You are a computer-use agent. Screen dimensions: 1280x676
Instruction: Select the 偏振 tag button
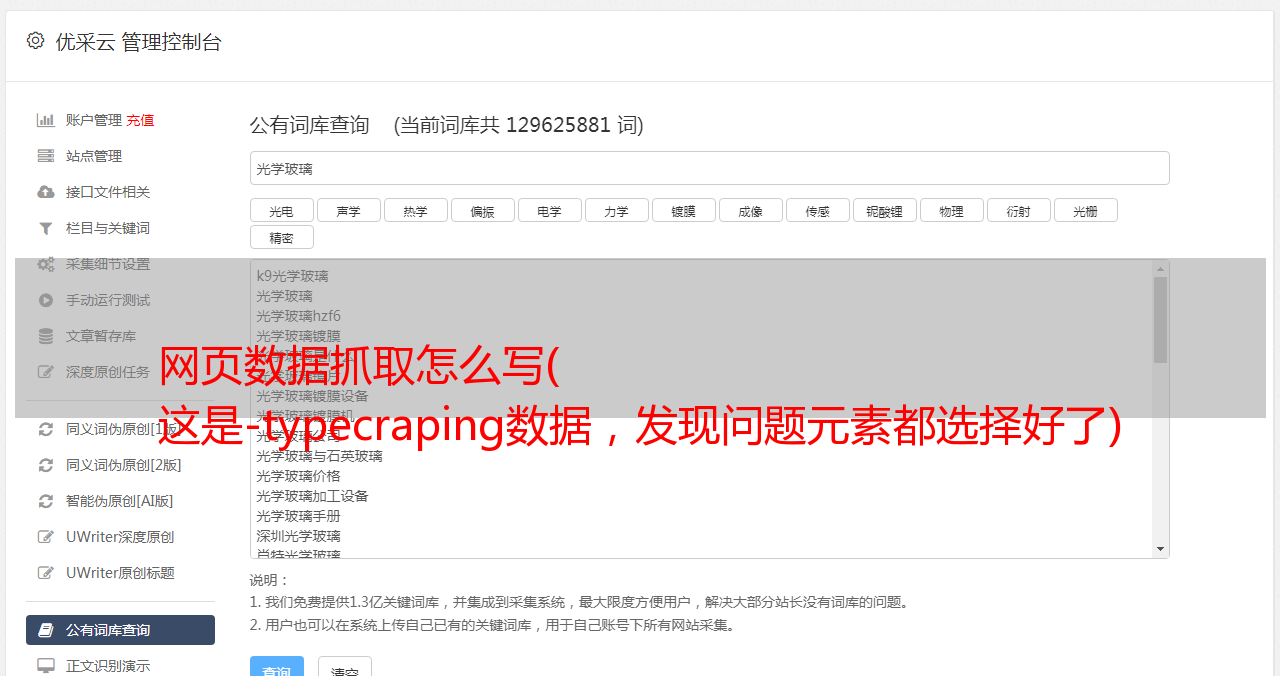click(482, 210)
